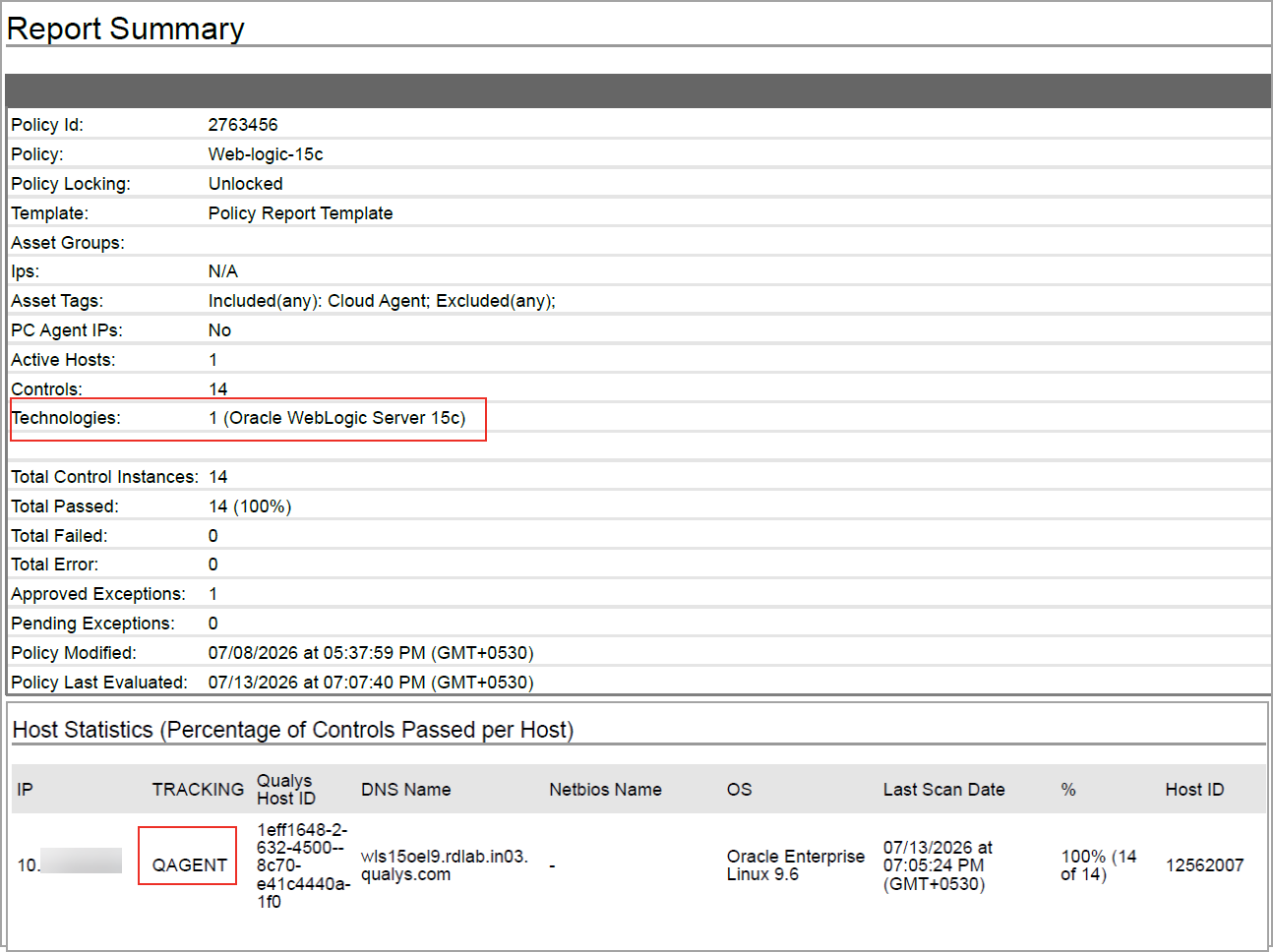The image size is (1273, 952).
Task: Click the Netbios Name column header
Action: (605, 790)
